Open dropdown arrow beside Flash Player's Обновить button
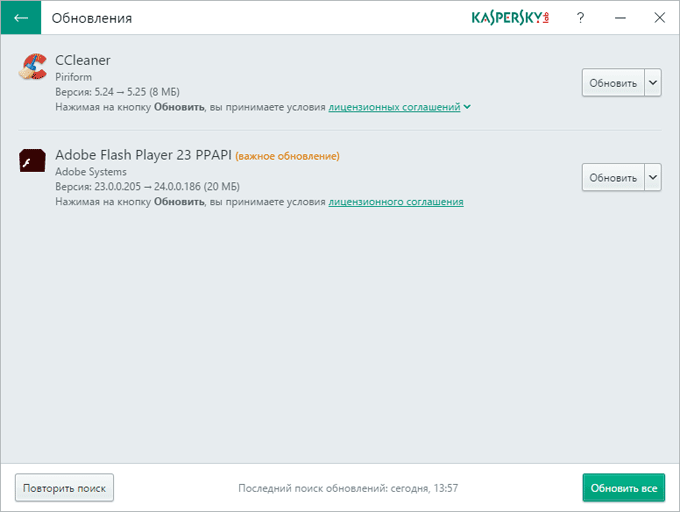The height and width of the screenshot is (512, 680). coord(653,177)
